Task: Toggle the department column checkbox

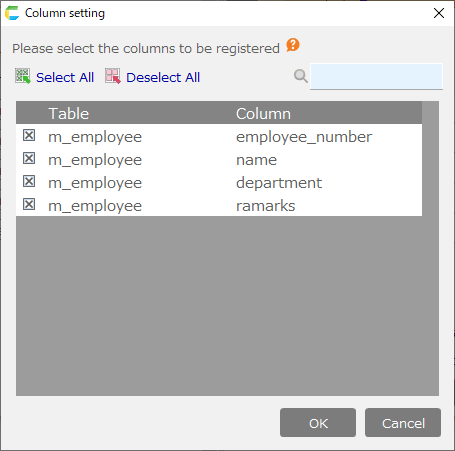Action: [x=29, y=181]
